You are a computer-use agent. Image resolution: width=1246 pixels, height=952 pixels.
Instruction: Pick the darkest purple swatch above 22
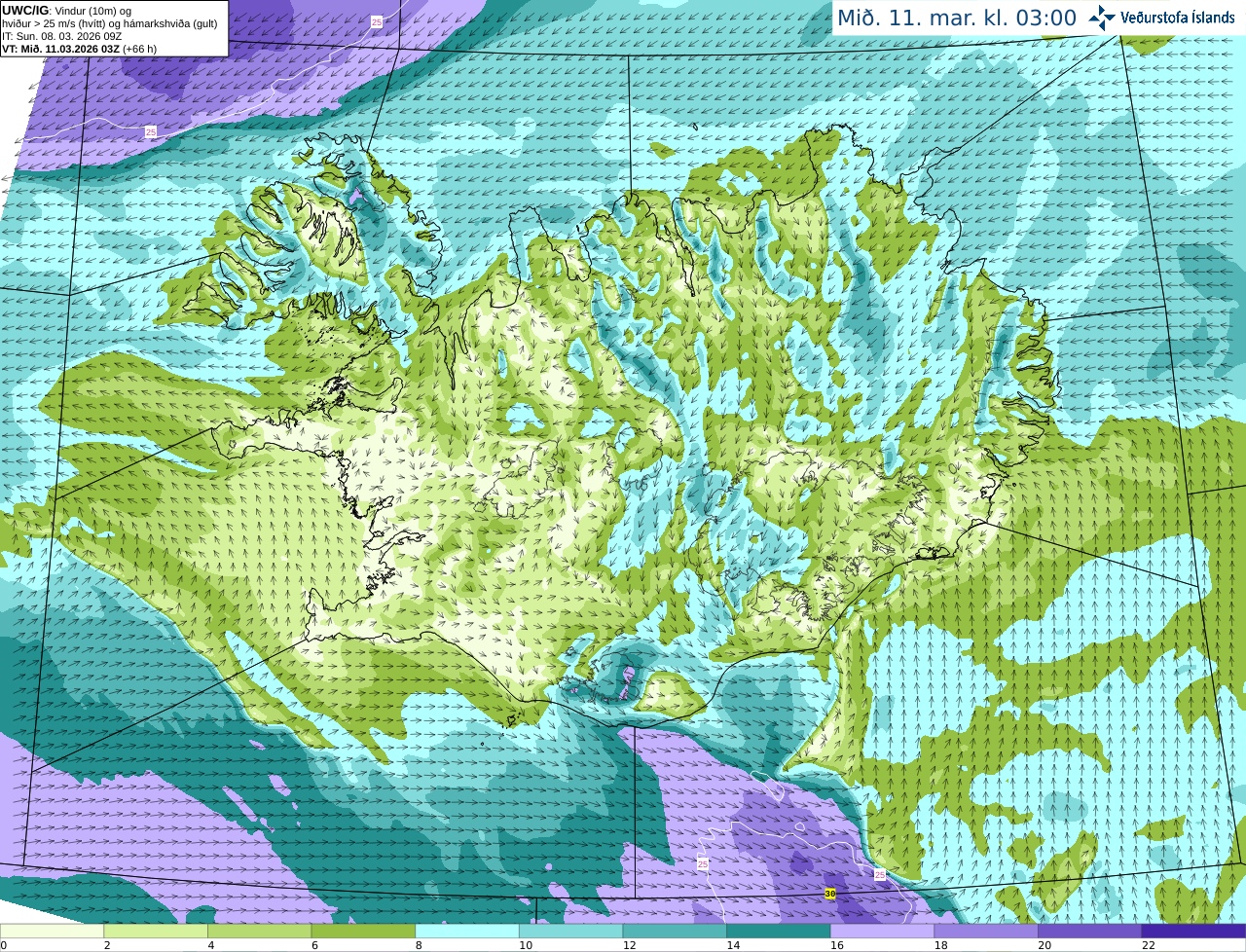[1193, 932]
